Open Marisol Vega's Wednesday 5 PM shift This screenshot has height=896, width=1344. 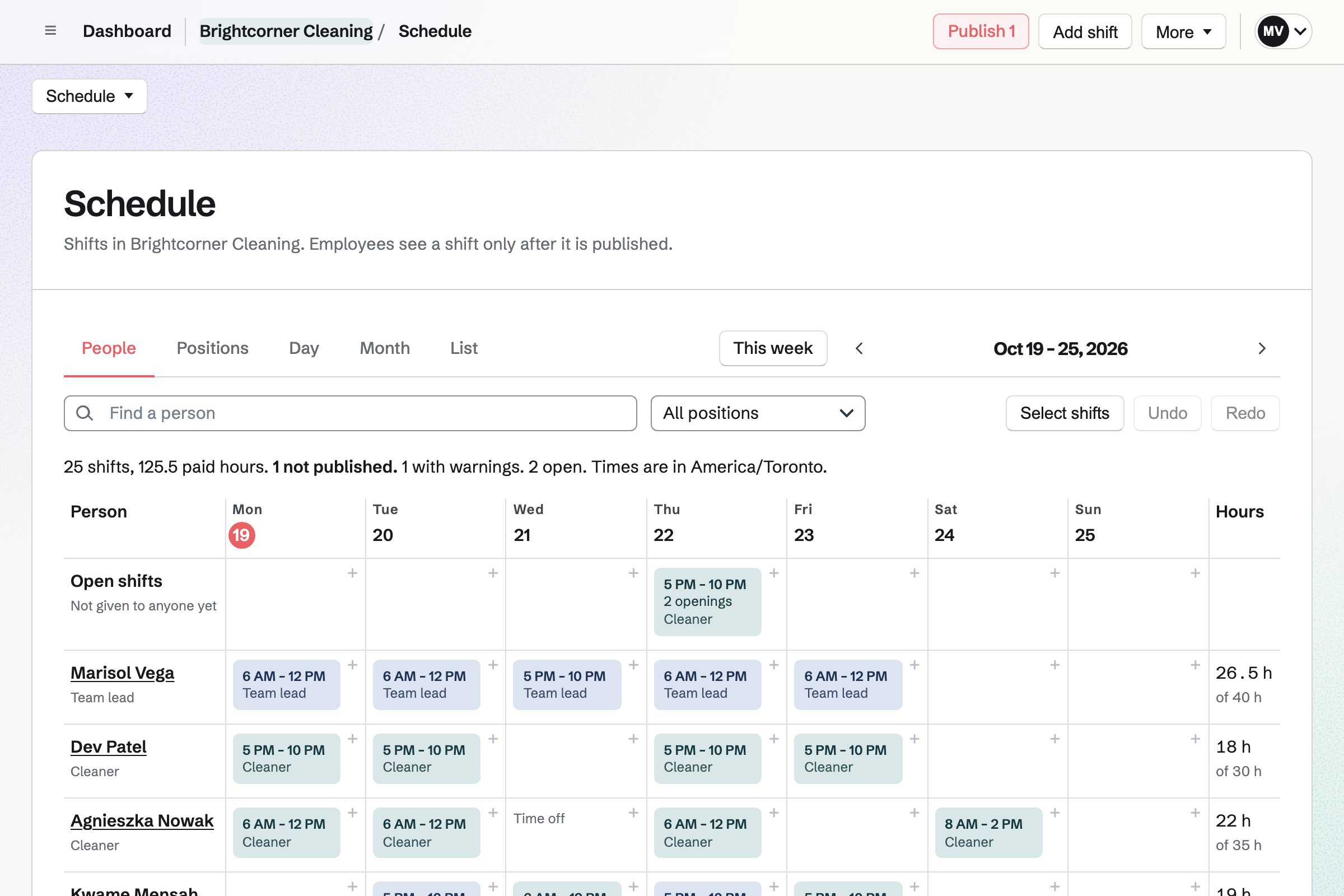coord(567,684)
